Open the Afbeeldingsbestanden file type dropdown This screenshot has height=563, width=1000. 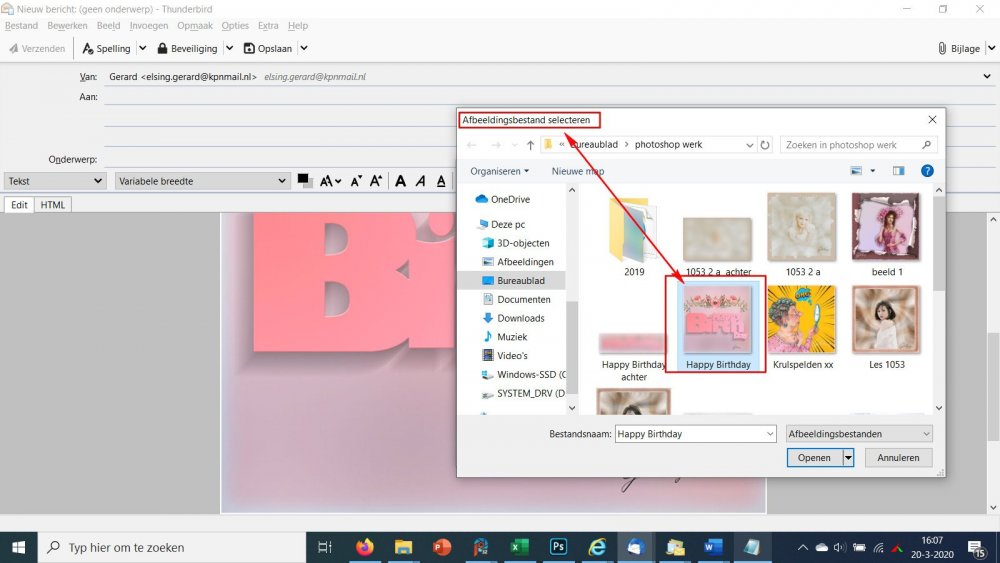pos(859,434)
